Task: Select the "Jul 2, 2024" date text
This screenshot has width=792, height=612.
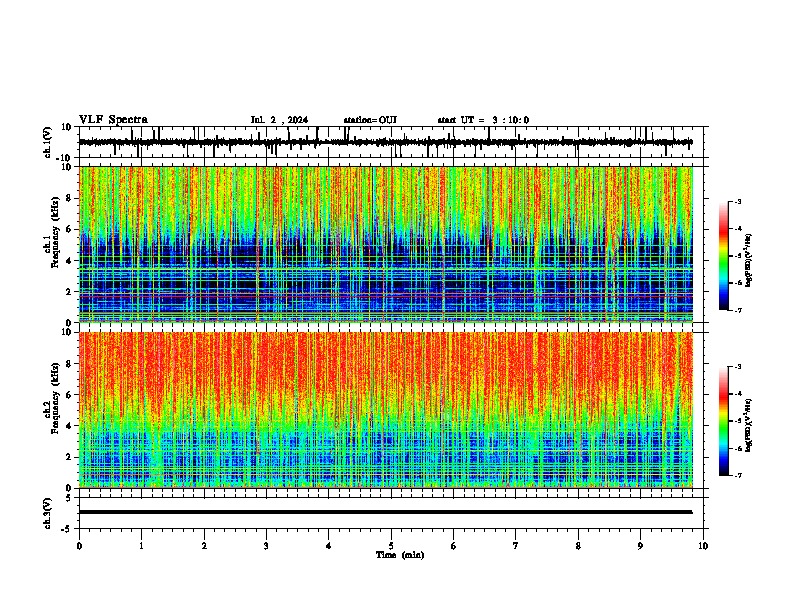Action: point(279,120)
